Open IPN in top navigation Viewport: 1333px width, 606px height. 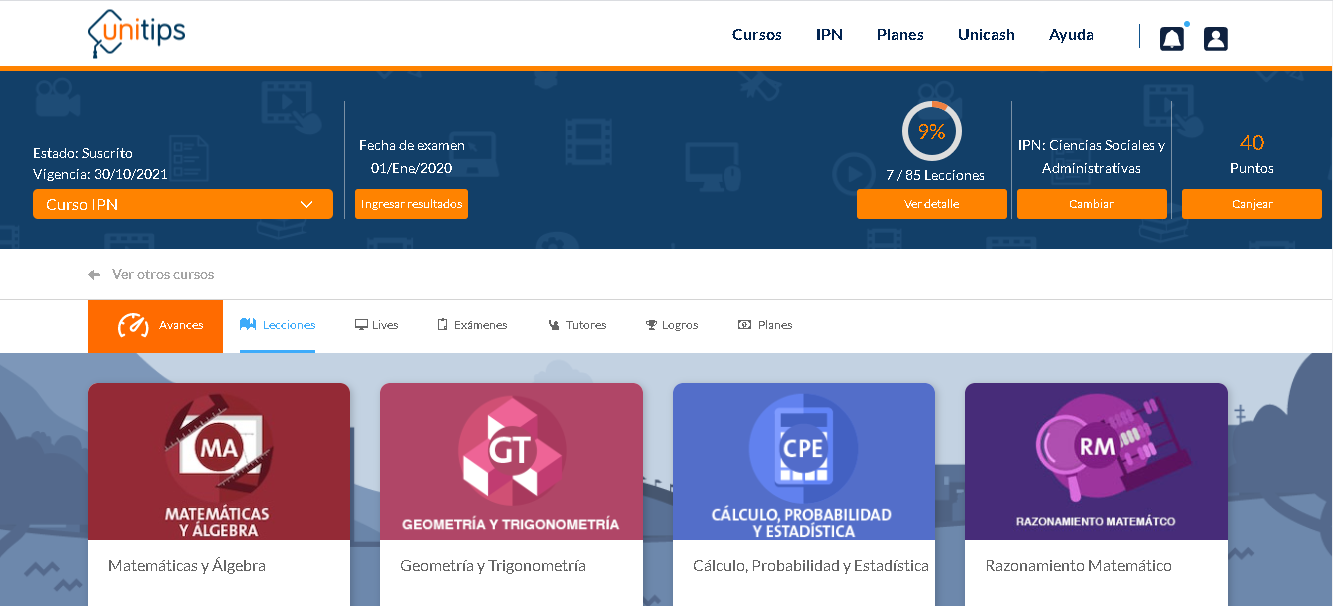click(x=829, y=35)
